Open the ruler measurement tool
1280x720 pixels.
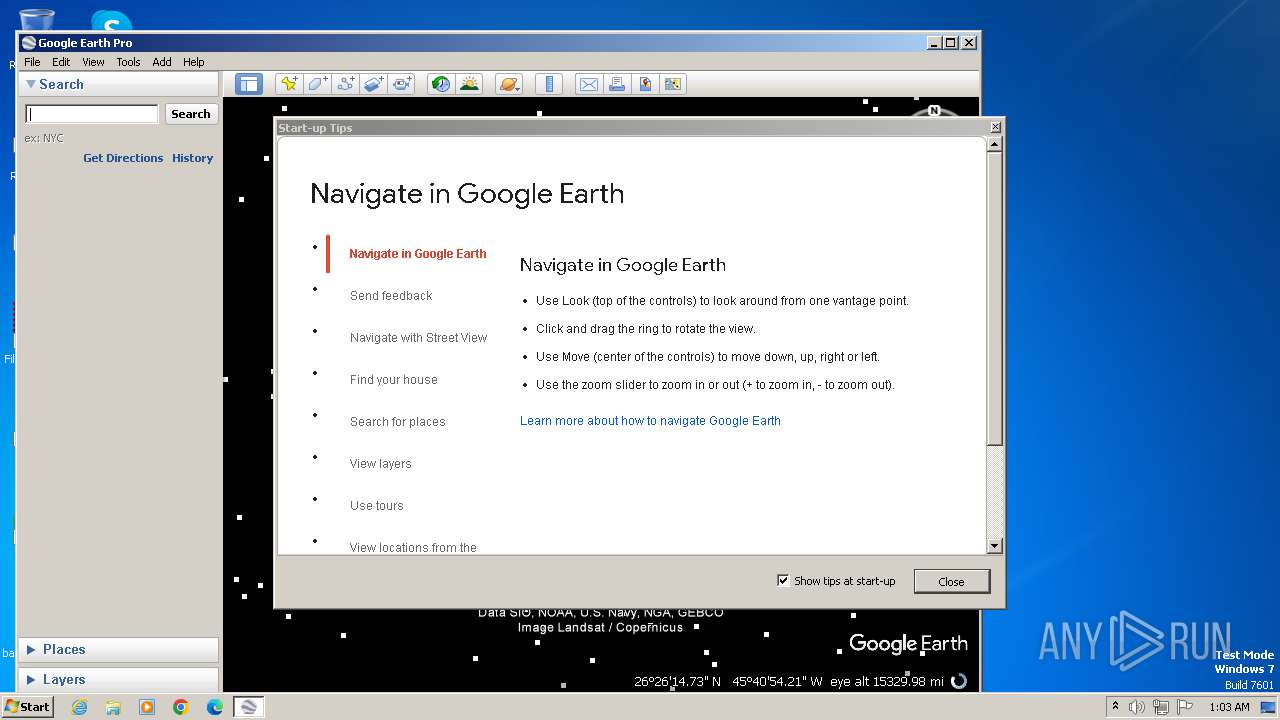coord(549,84)
